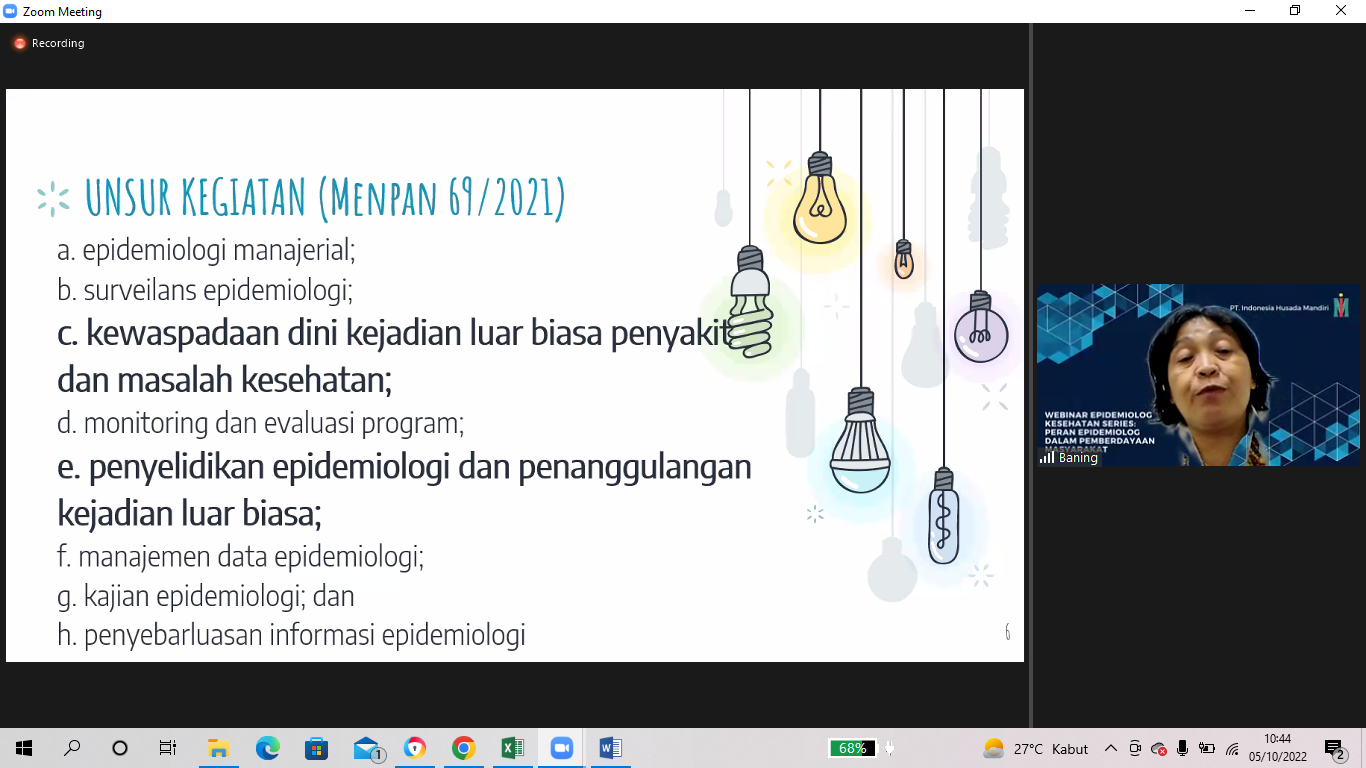Viewport: 1366px width, 768px height.
Task: Close the Zoom Meeting window
Action: [x=1342, y=11]
